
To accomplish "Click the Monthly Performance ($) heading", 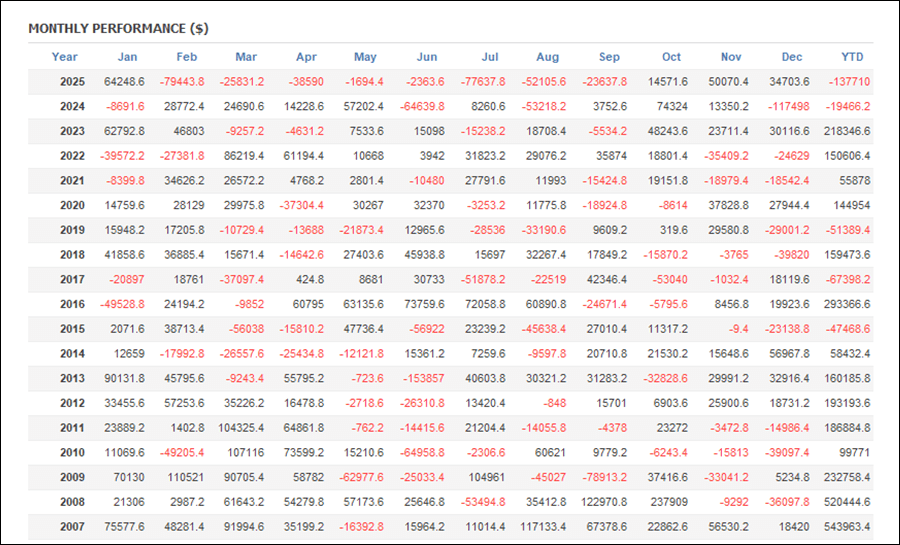I will 118,29.
